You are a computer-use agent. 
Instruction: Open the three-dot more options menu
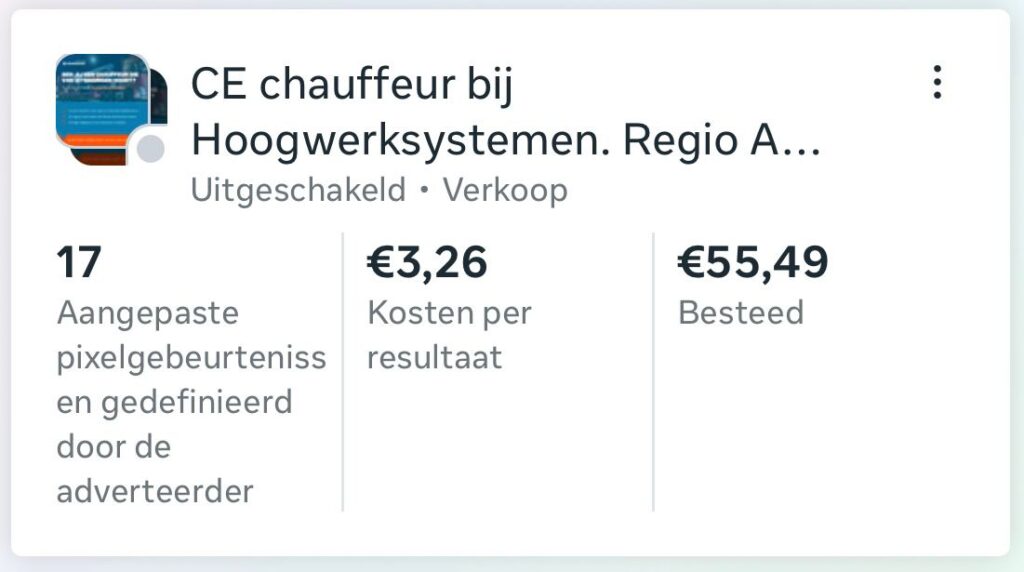pos(937,82)
